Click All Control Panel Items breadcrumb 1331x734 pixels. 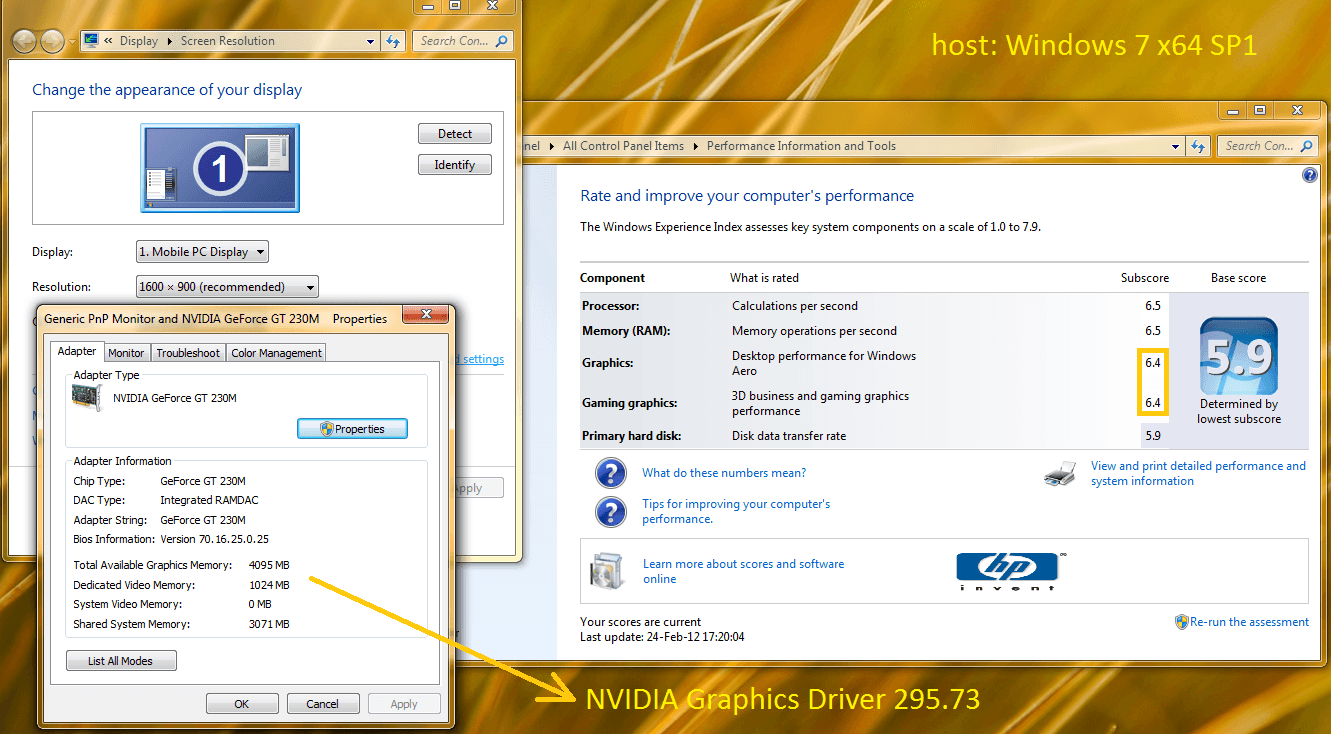[623, 146]
